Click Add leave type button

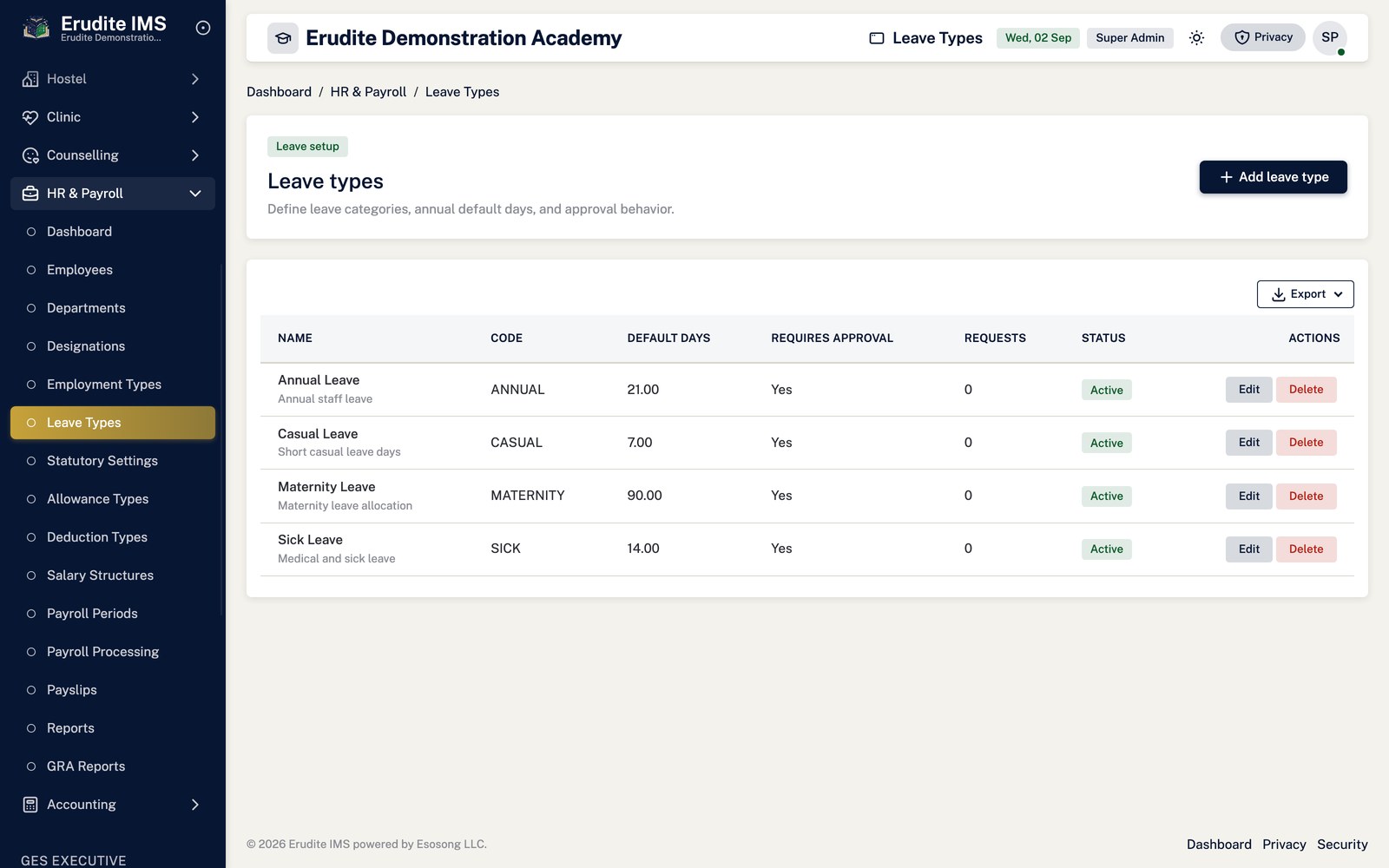(x=1273, y=177)
